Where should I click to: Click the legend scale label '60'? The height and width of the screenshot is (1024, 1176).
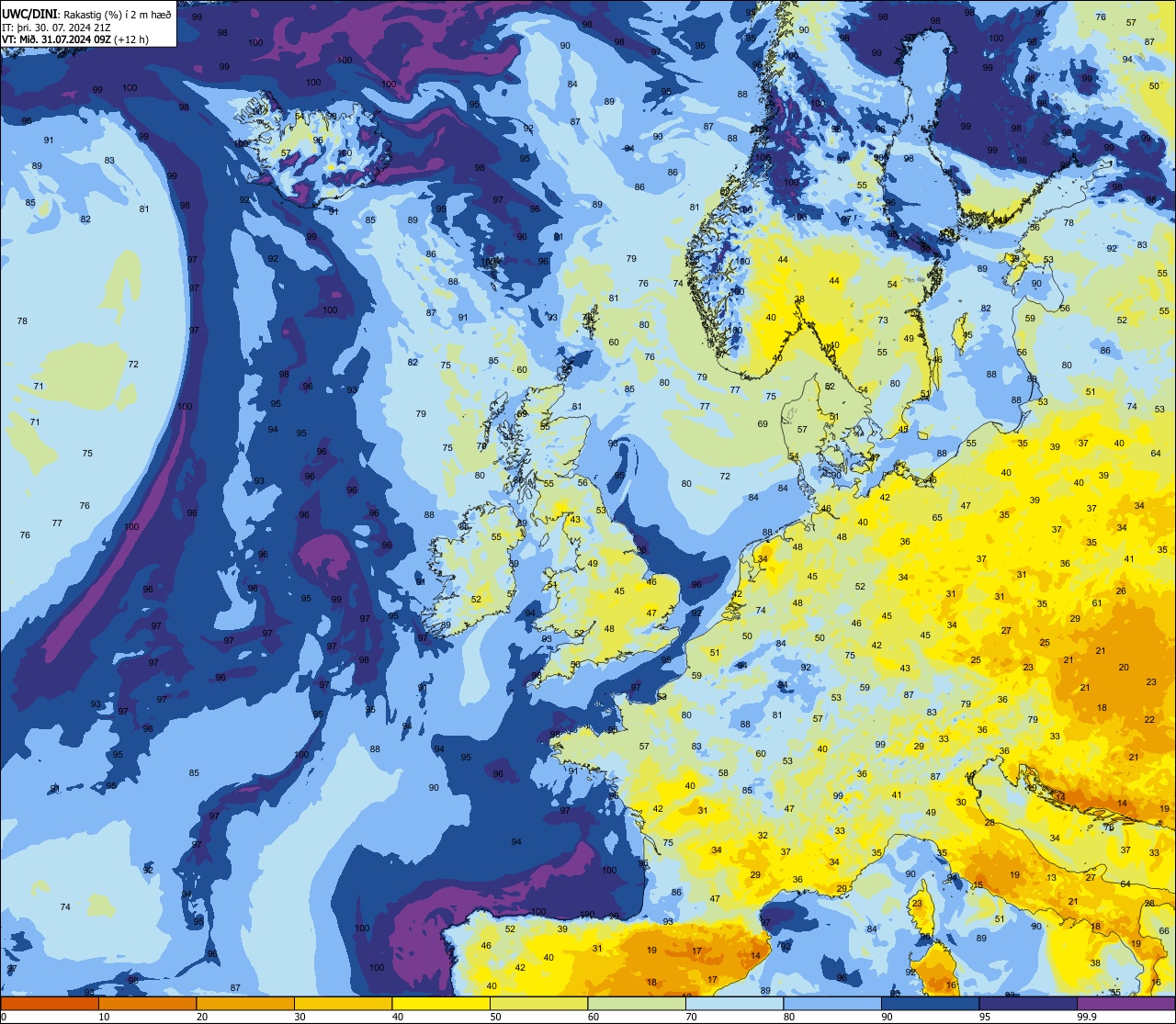point(594,1017)
